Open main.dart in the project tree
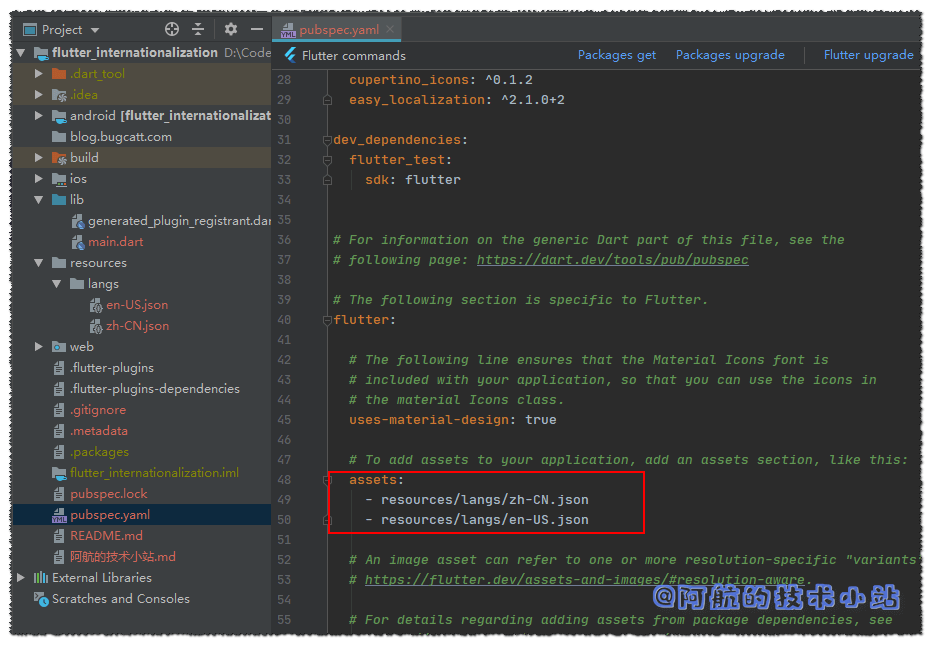The height and width of the screenshot is (645, 932). point(115,242)
